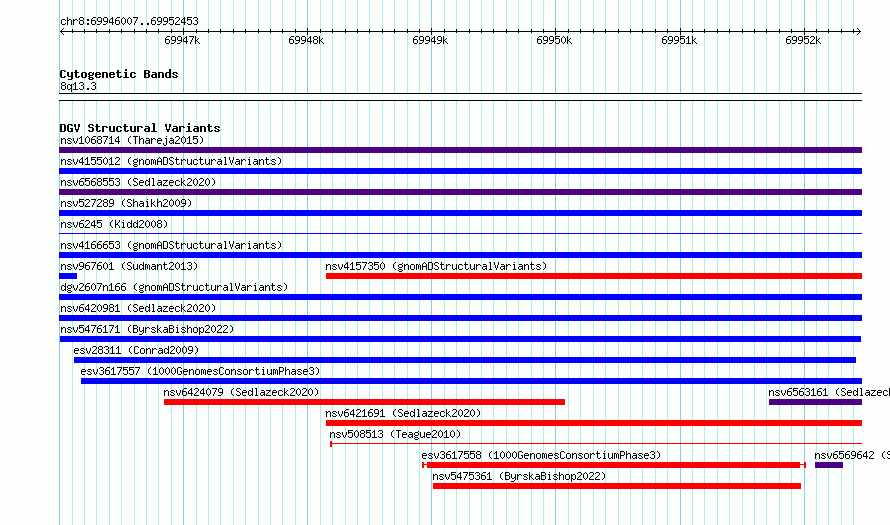
Task: Click the nsv6563161 purple bar
Action: 815,402
